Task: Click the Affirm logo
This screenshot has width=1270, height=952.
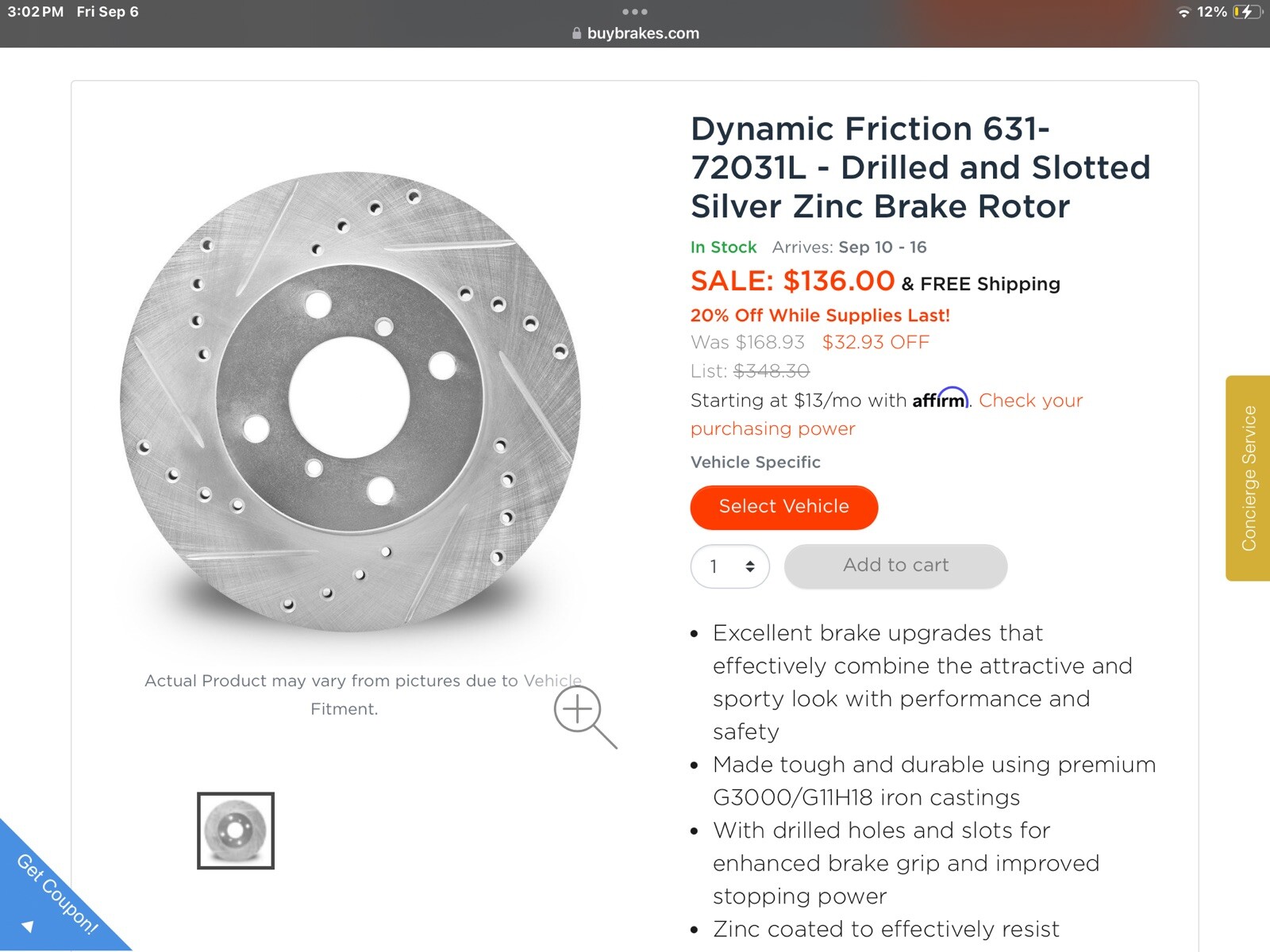Action: point(940,398)
